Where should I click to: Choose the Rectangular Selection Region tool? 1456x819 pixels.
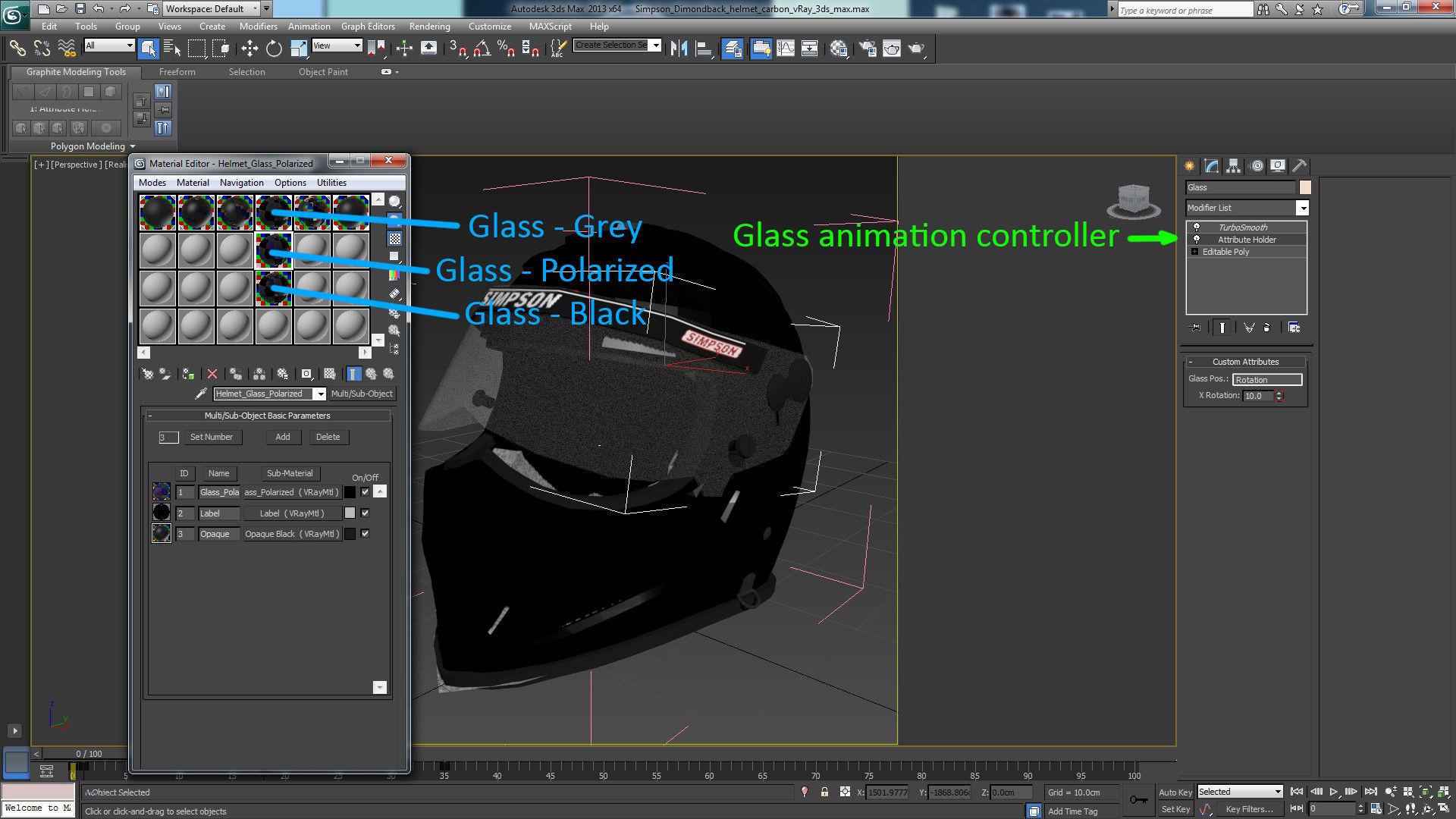(196, 49)
